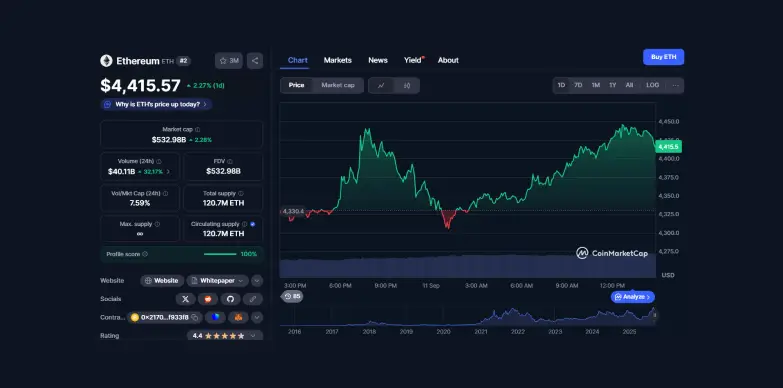Show info for Market cap

click(198, 129)
